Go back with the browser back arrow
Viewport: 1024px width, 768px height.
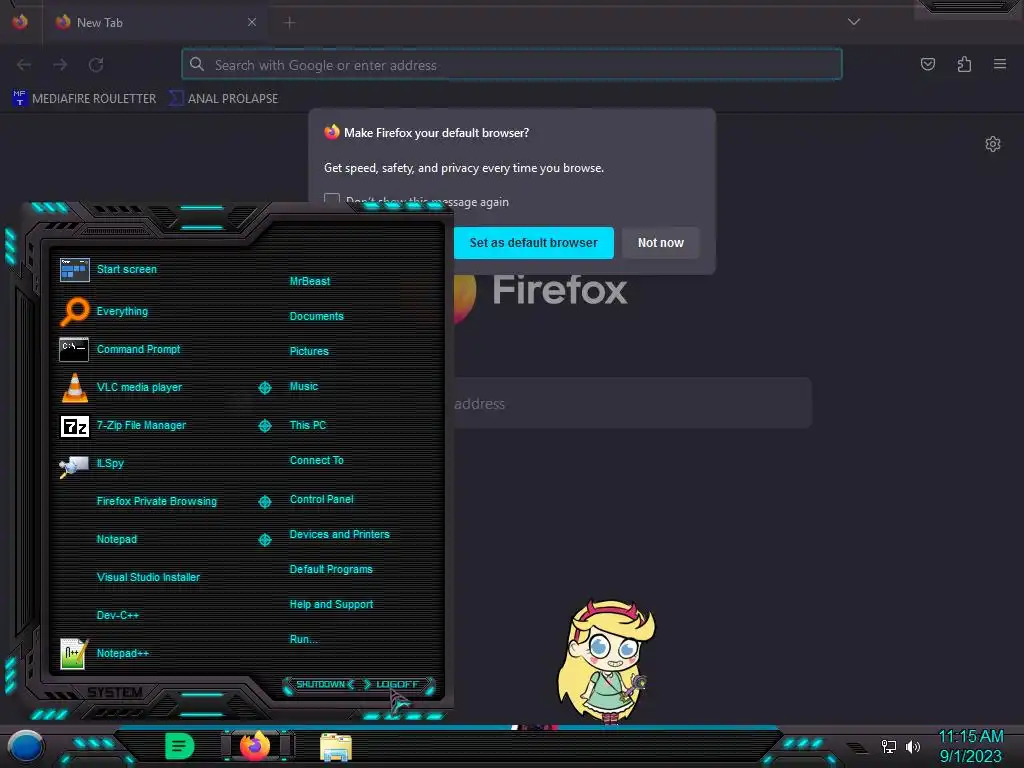pyautogui.click(x=24, y=65)
